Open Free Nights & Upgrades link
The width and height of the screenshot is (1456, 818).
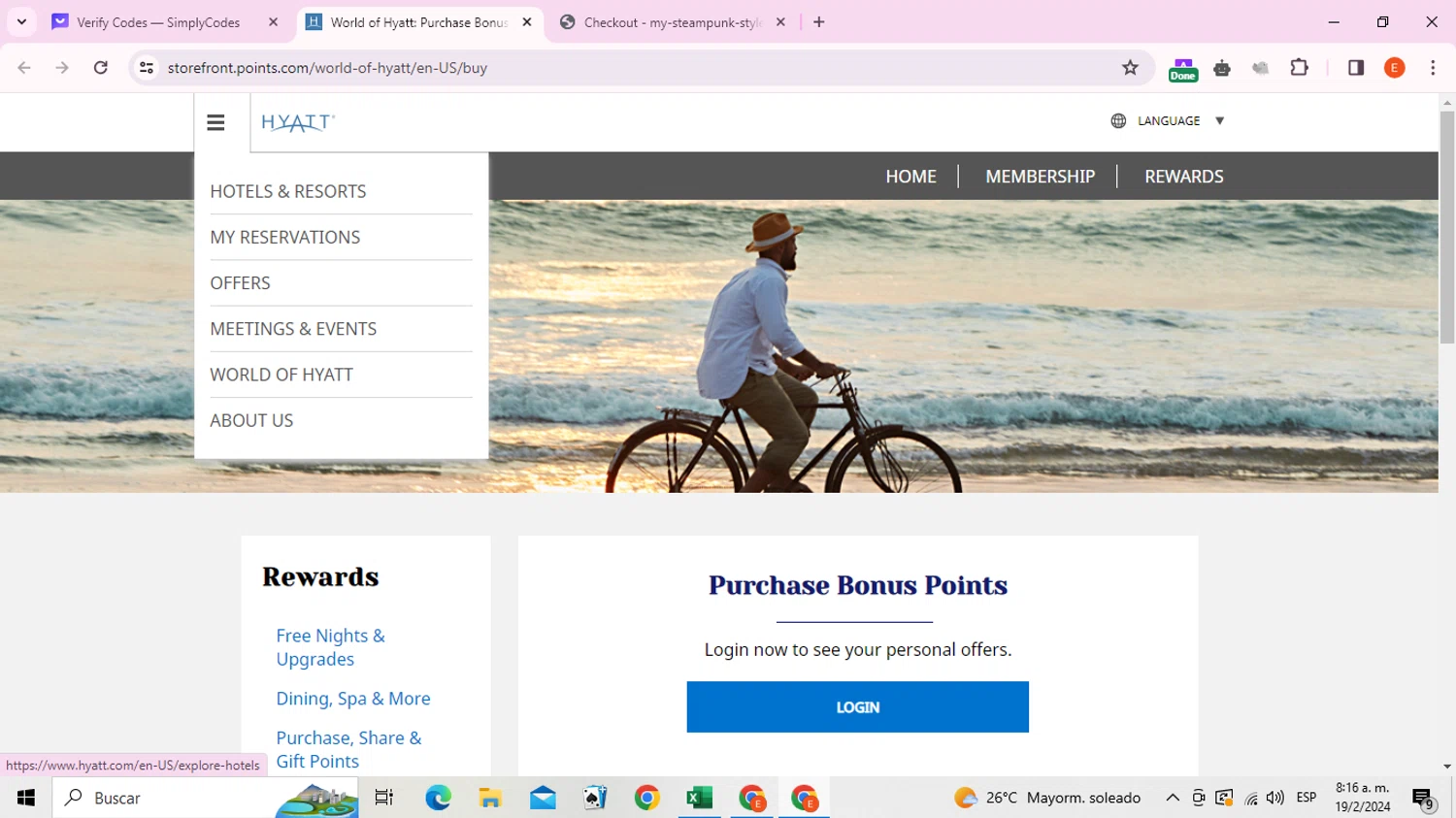(x=330, y=647)
